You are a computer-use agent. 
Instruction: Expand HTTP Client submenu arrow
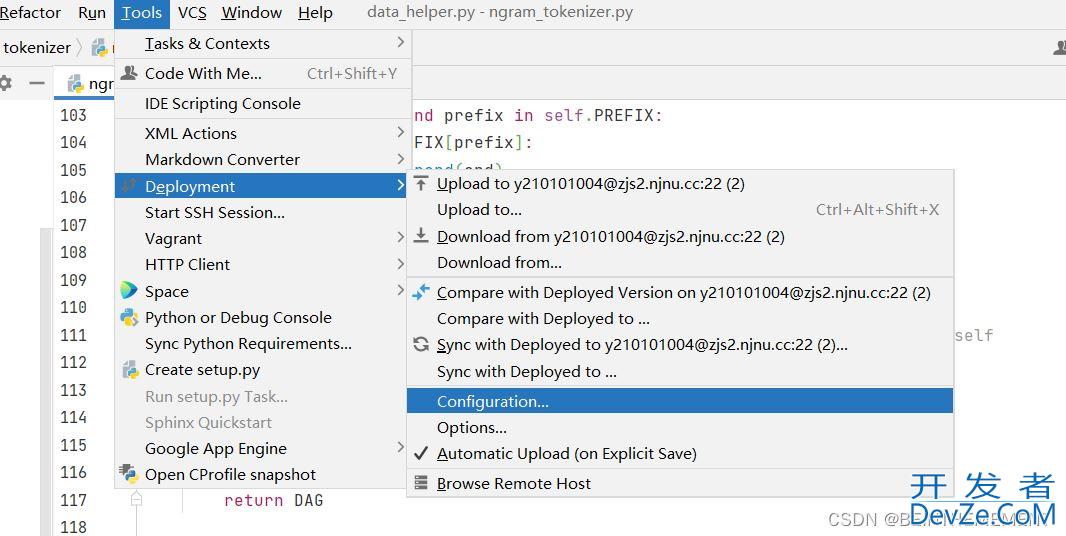coord(400,264)
